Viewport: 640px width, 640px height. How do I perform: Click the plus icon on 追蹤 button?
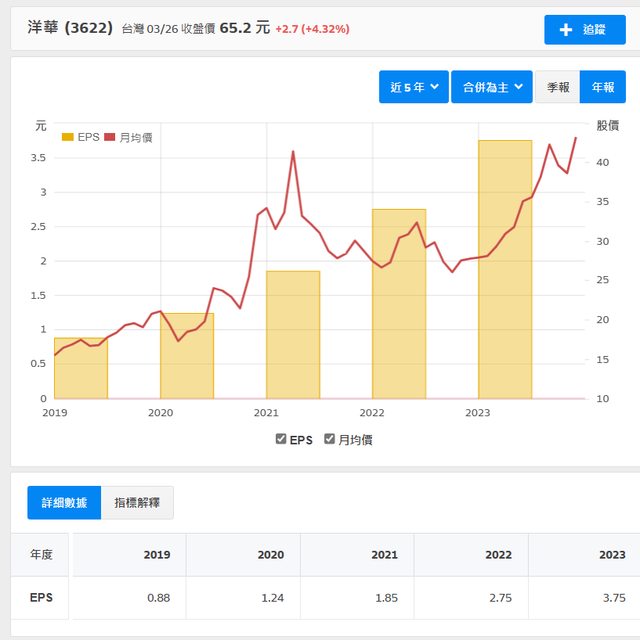(565, 29)
